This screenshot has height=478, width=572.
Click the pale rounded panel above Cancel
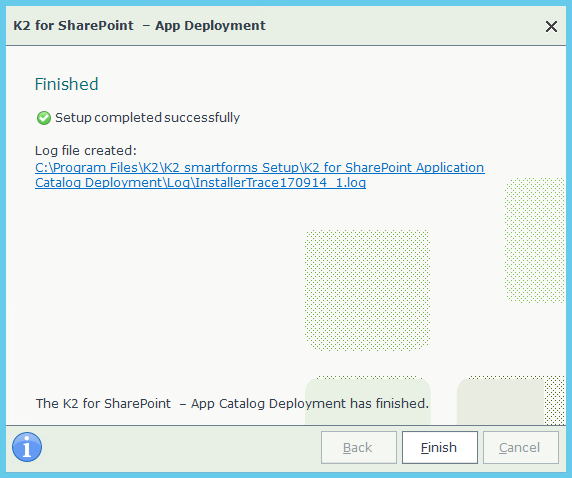pyautogui.click(x=500, y=401)
